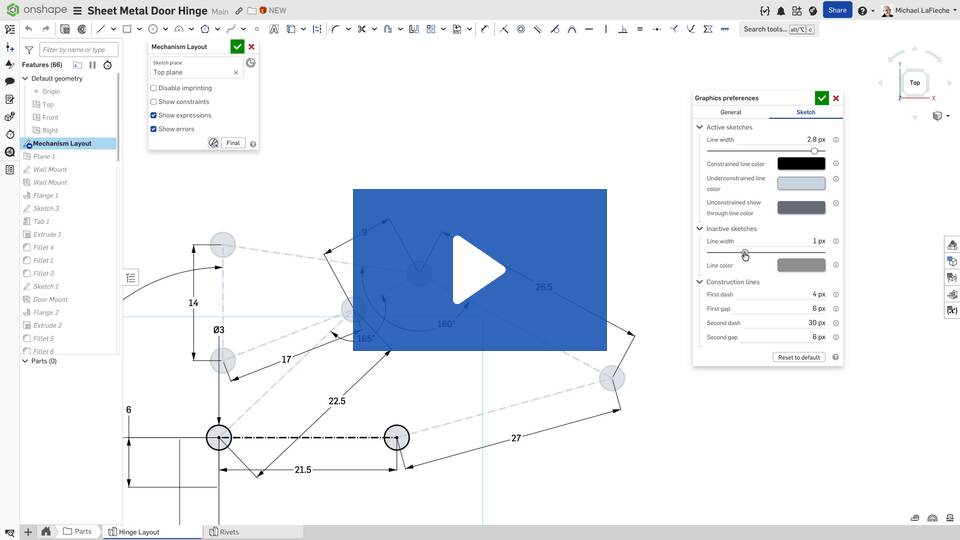Collapse the Parts (0) list
Viewport: 960px width, 540px height.
(x=25, y=361)
